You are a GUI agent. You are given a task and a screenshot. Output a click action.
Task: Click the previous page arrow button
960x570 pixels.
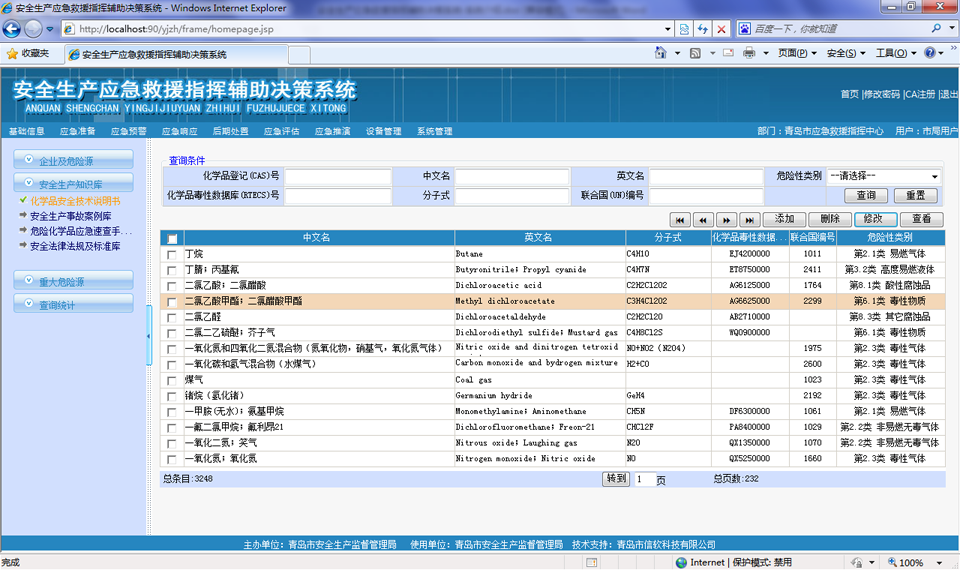[x=703, y=219]
